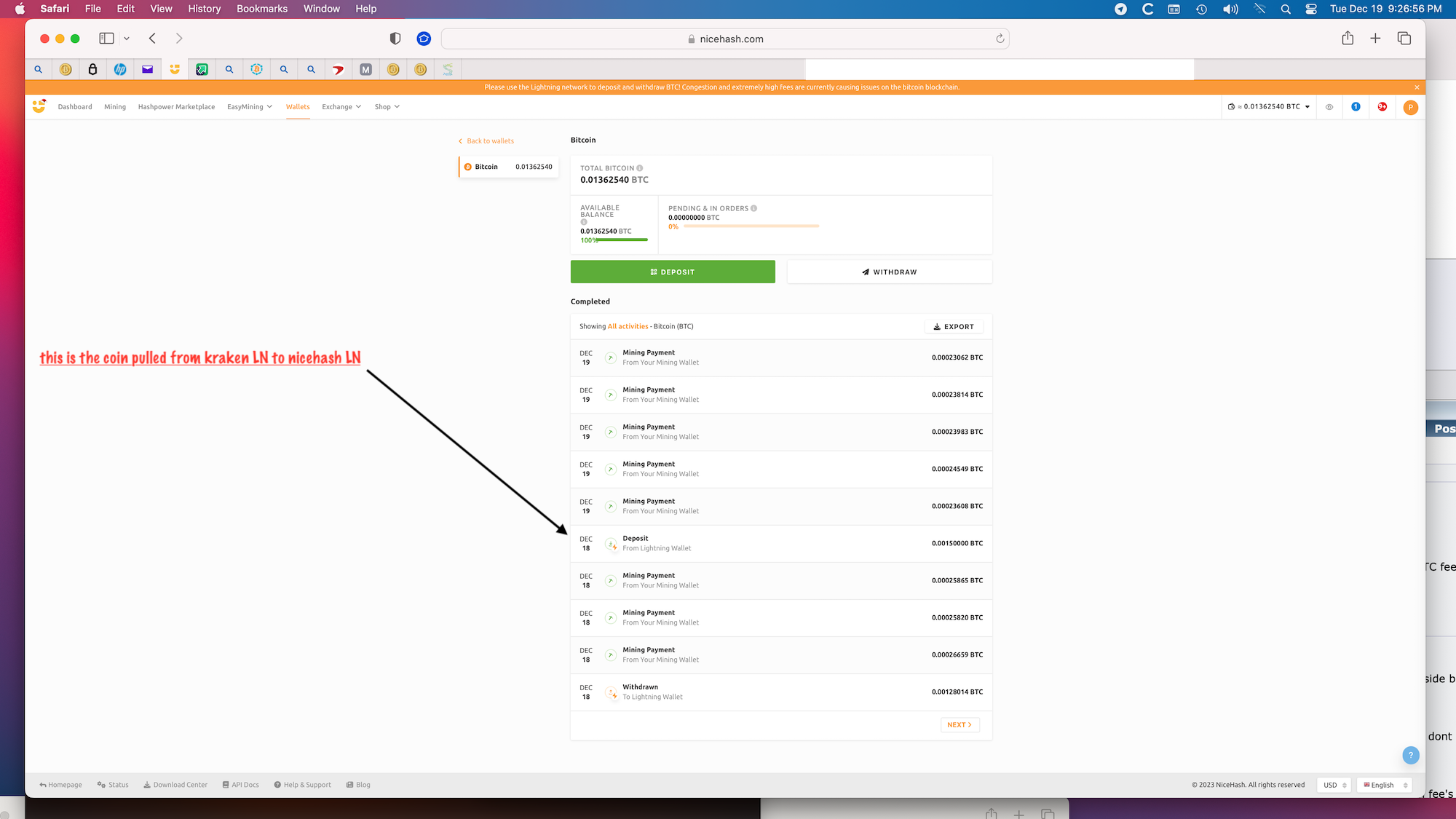Open the Bookmarks menu
1456x819 pixels.
[261, 9]
